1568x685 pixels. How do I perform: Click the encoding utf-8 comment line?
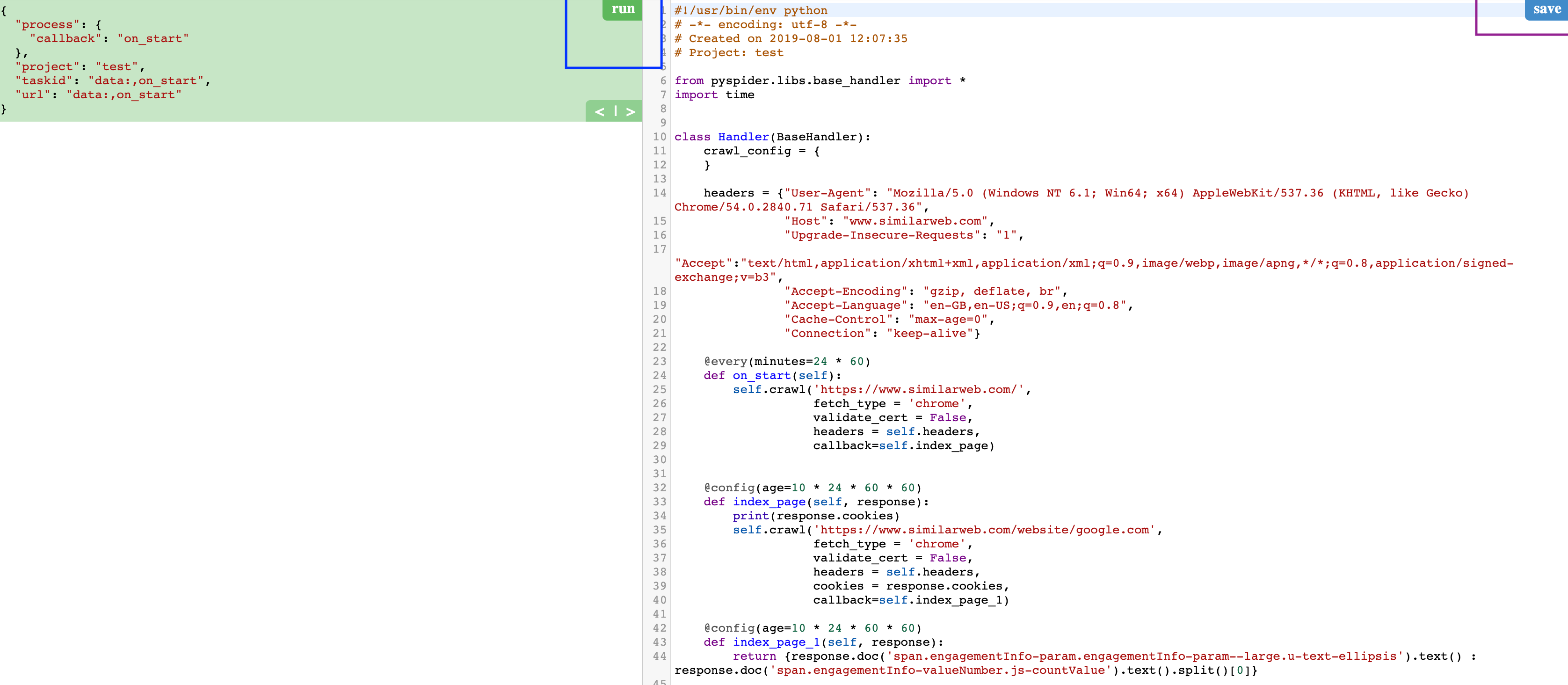pyautogui.click(x=765, y=24)
